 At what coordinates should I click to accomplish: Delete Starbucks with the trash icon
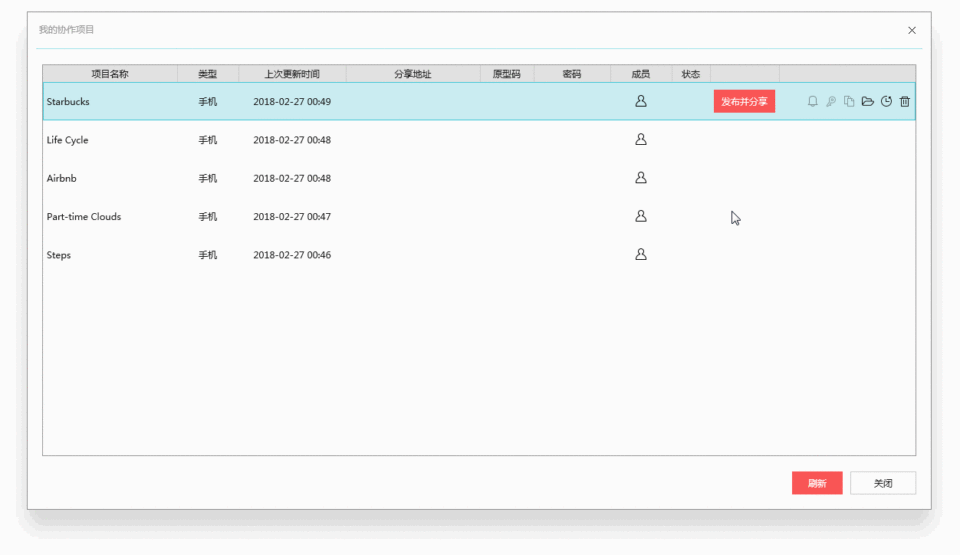(x=905, y=102)
